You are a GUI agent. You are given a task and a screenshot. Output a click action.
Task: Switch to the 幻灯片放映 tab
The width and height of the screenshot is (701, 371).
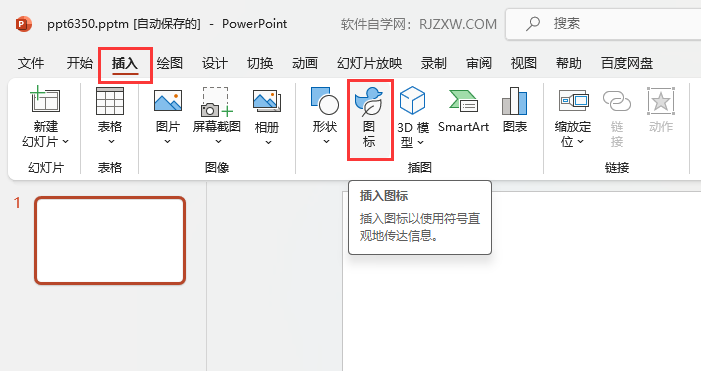tap(369, 63)
